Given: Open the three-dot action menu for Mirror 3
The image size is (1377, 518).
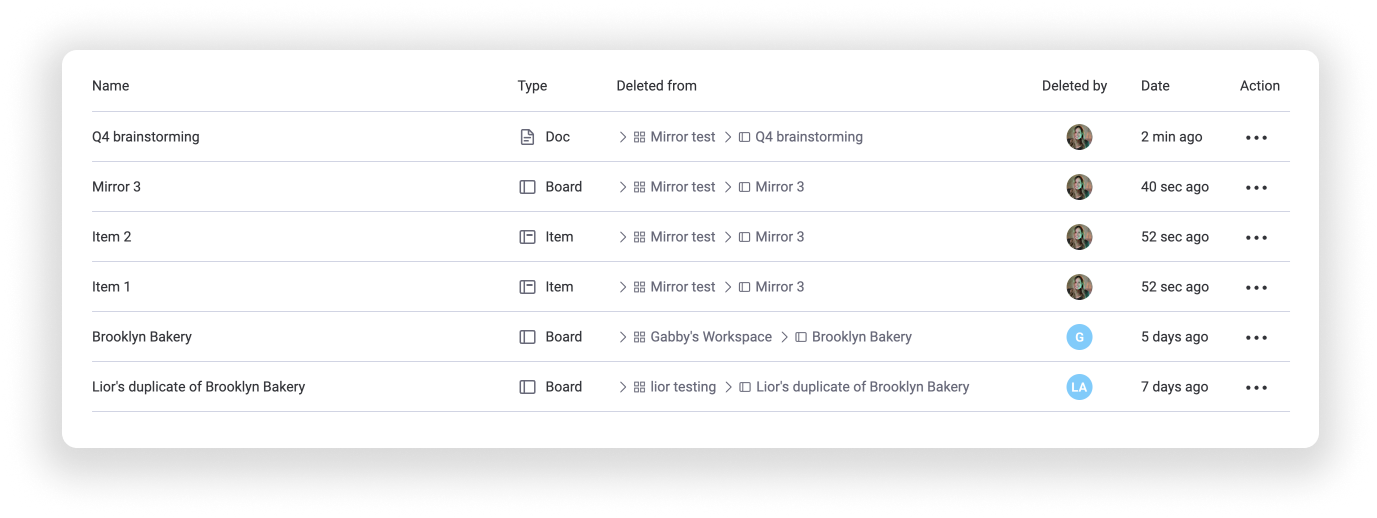Looking at the screenshot, I should (1256, 187).
